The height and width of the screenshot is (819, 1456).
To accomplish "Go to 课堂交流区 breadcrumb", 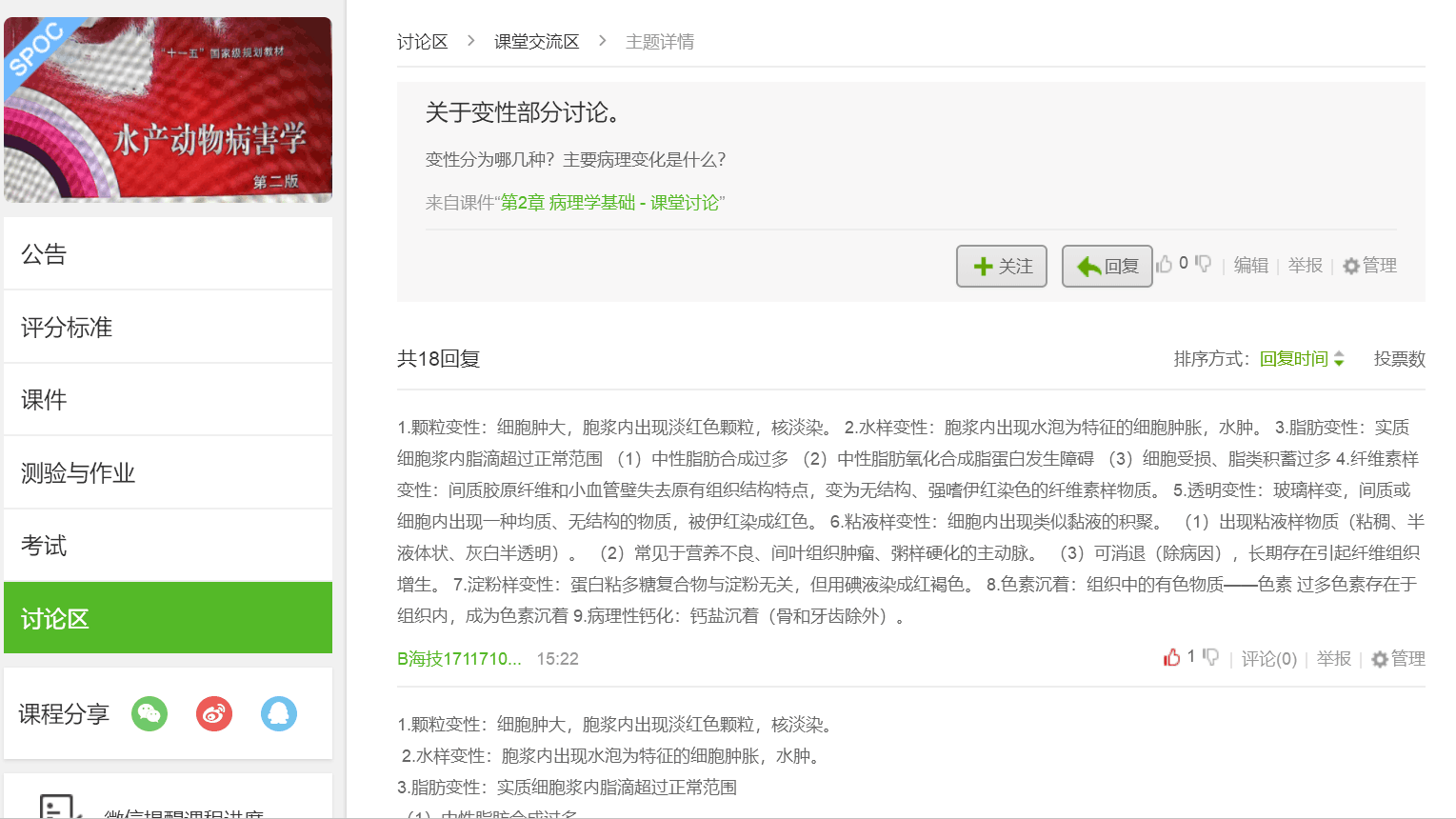I will point(536,42).
